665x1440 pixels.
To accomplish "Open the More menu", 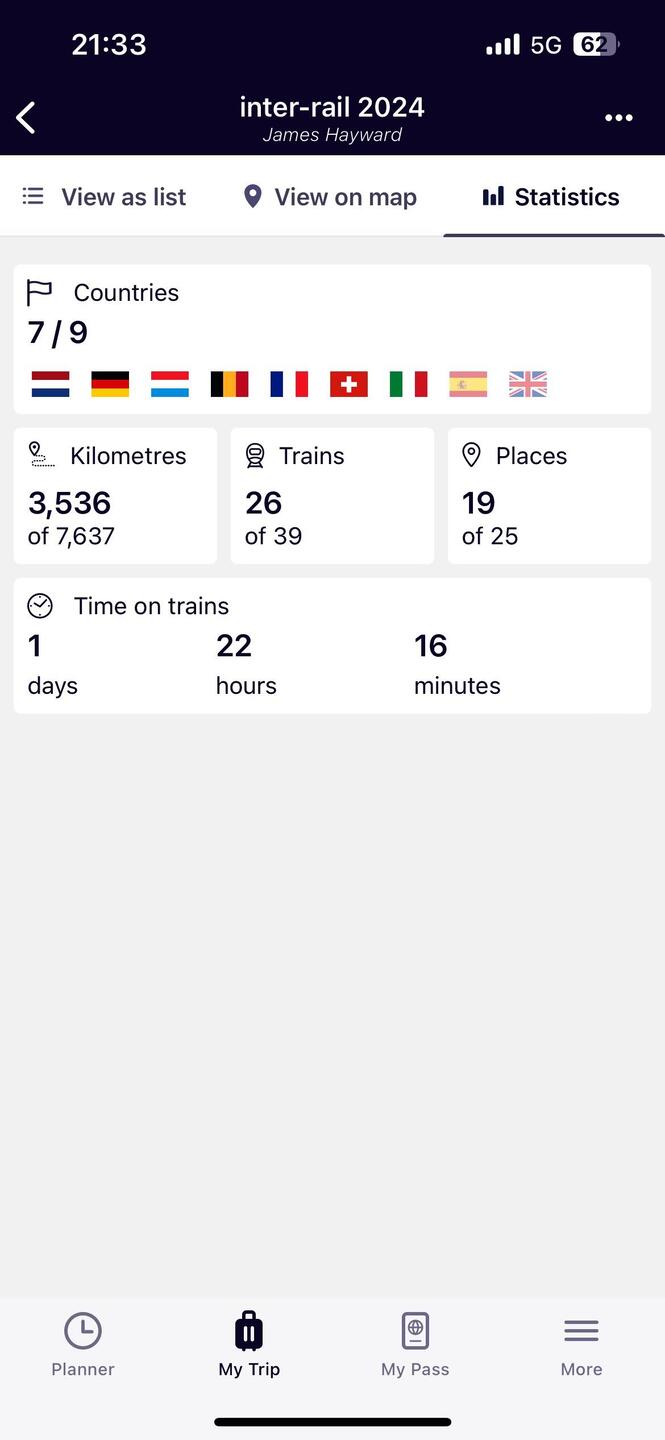I will [x=581, y=1345].
